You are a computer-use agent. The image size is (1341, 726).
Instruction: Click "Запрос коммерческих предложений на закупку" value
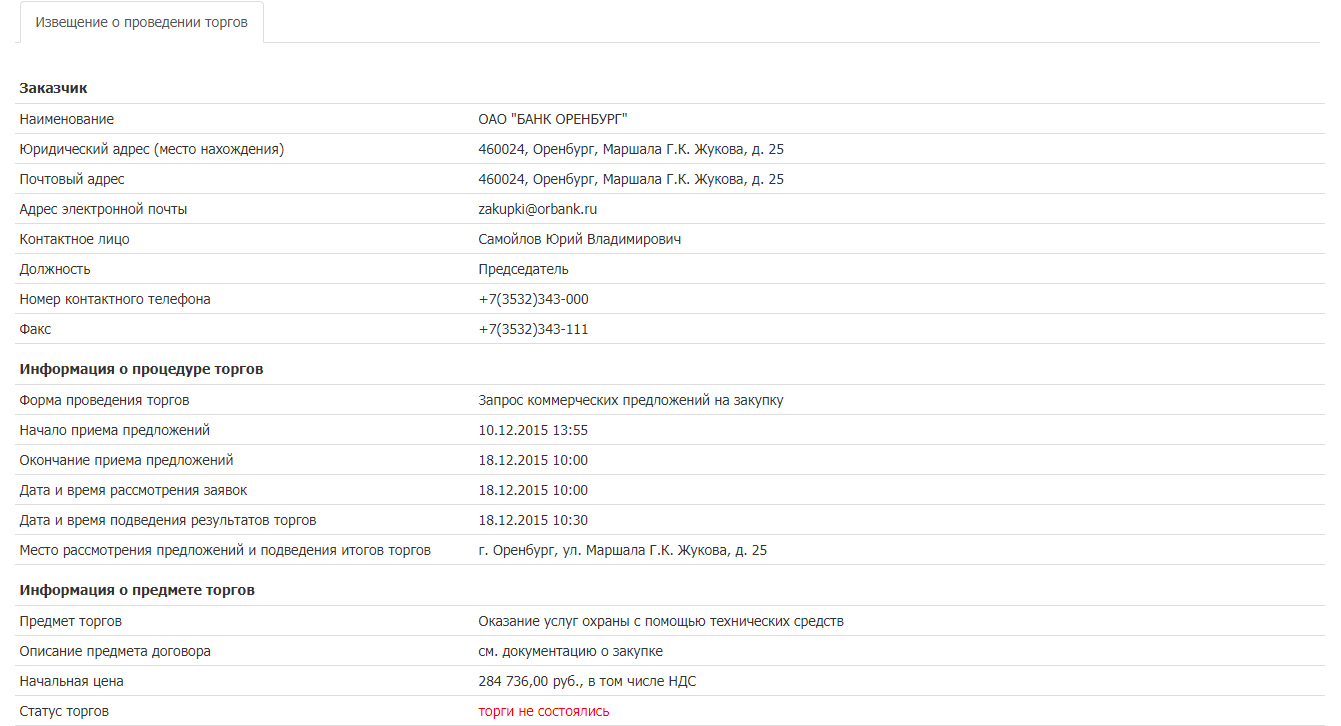coord(631,400)
